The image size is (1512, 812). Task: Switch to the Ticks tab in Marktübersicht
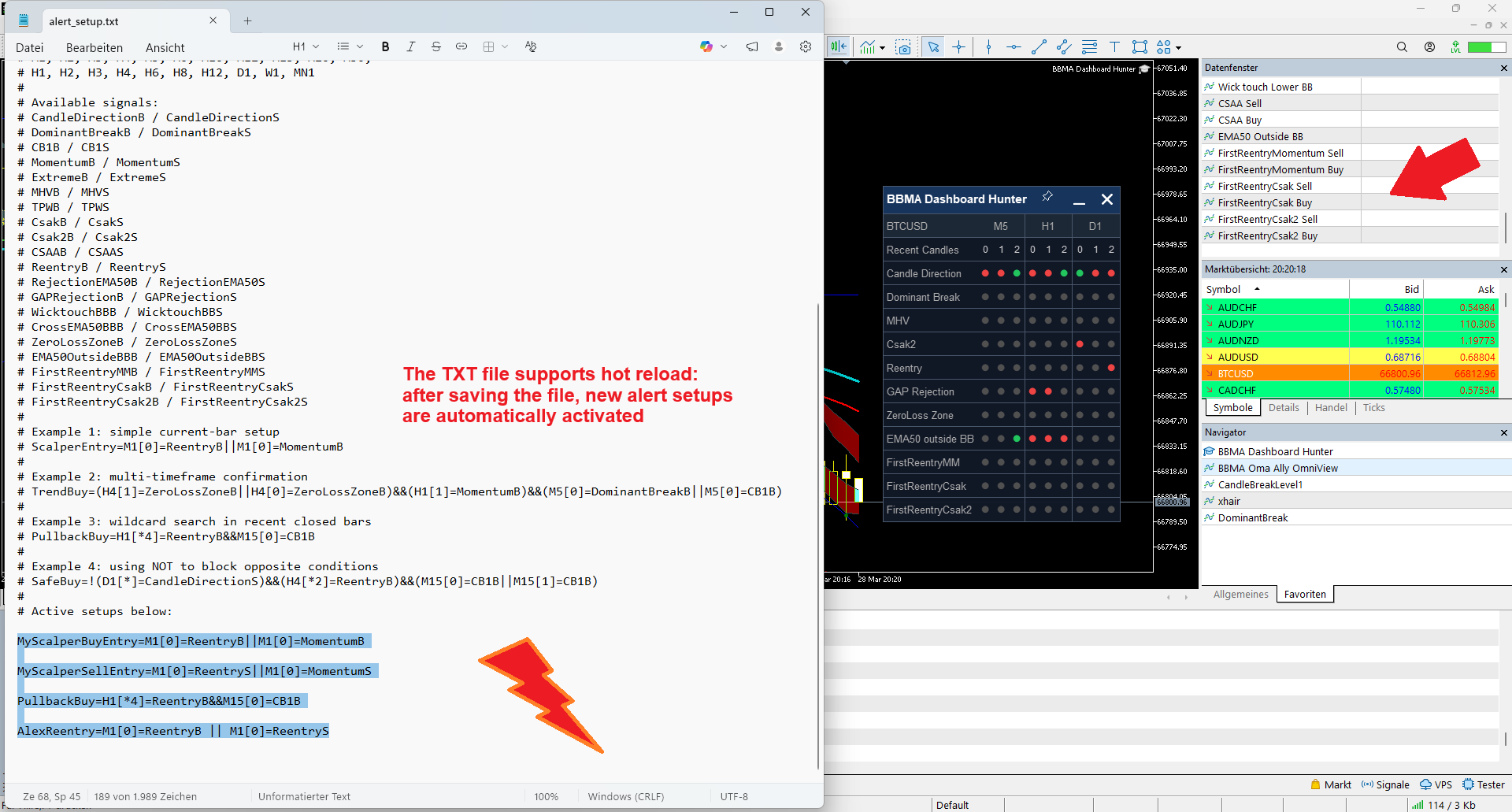click(1373, 408)
